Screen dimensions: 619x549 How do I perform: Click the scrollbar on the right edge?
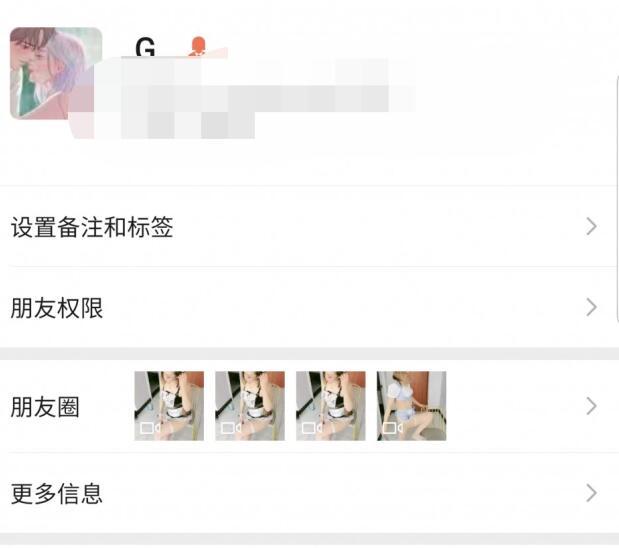click(x=617, y=199)
